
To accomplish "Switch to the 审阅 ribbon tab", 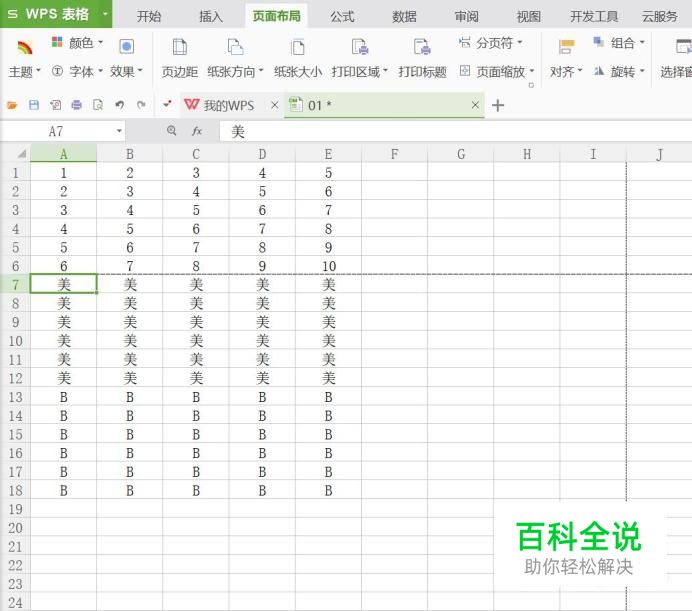I will pyautogui.click(x=466, y=16).
